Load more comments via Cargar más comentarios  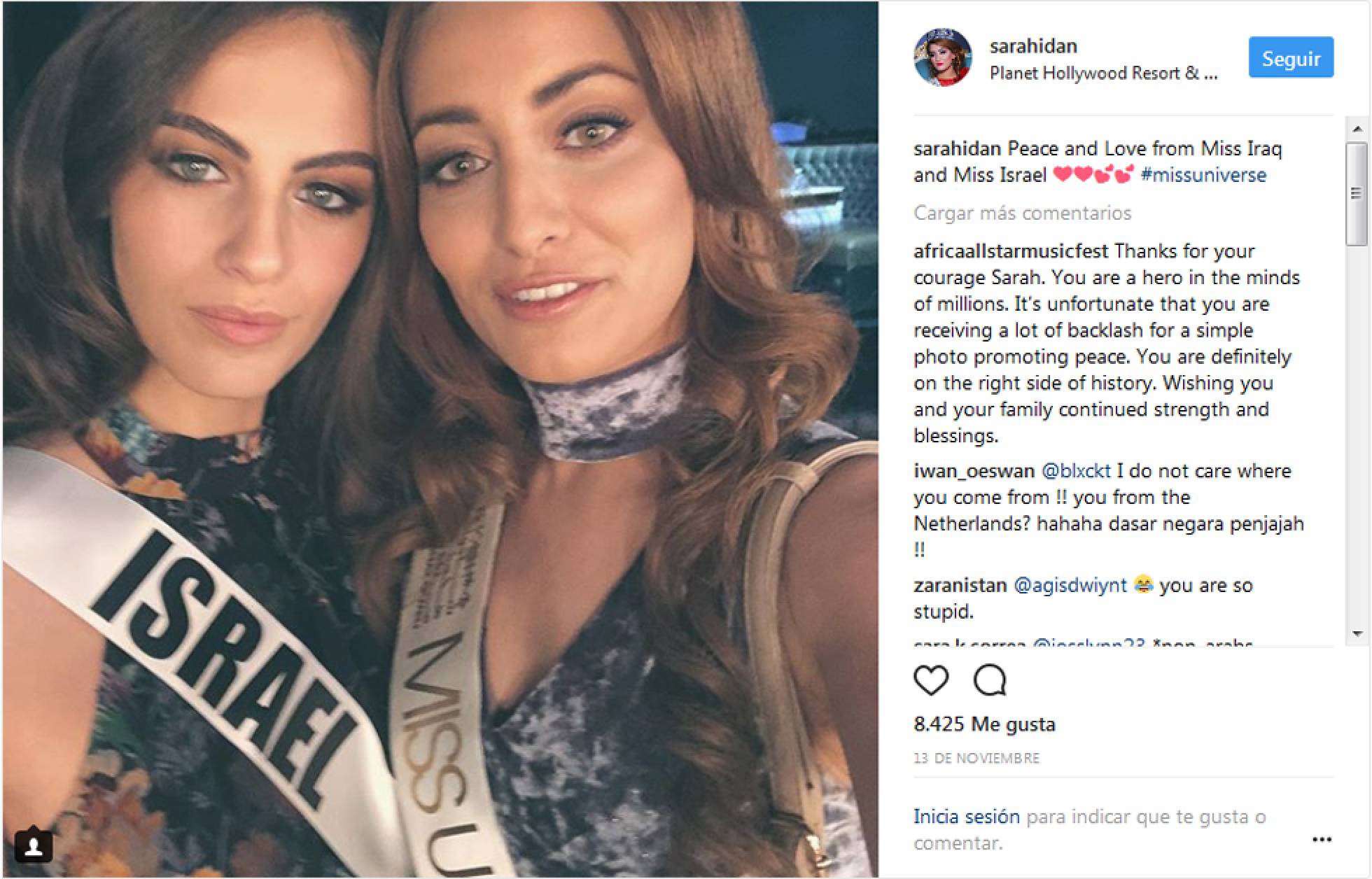click(1022, 213)
